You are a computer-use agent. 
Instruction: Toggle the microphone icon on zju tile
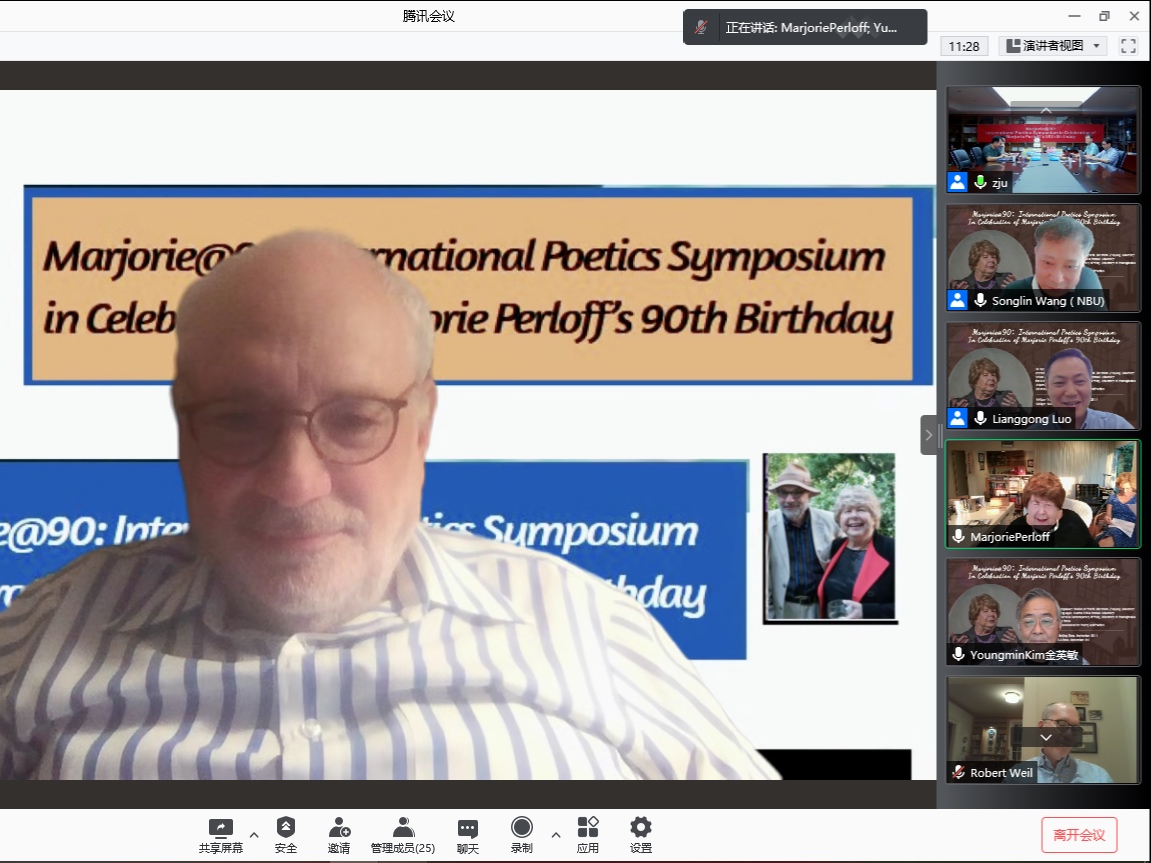[981, 182]
